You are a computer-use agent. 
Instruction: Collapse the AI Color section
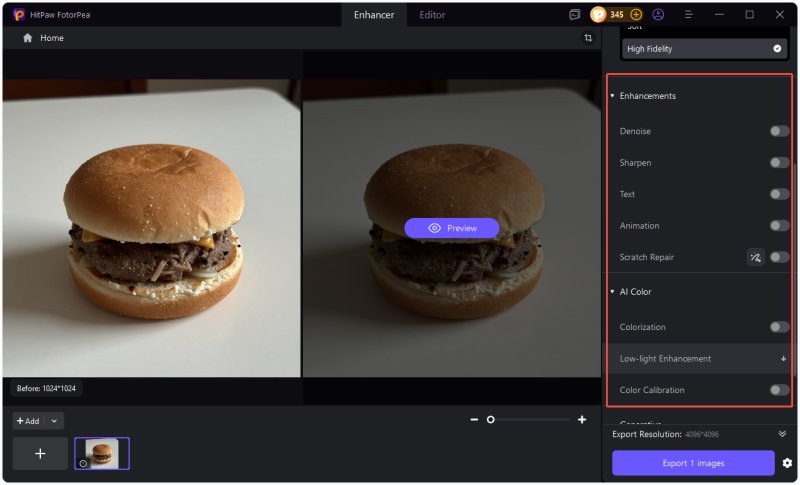click(612, 292)
